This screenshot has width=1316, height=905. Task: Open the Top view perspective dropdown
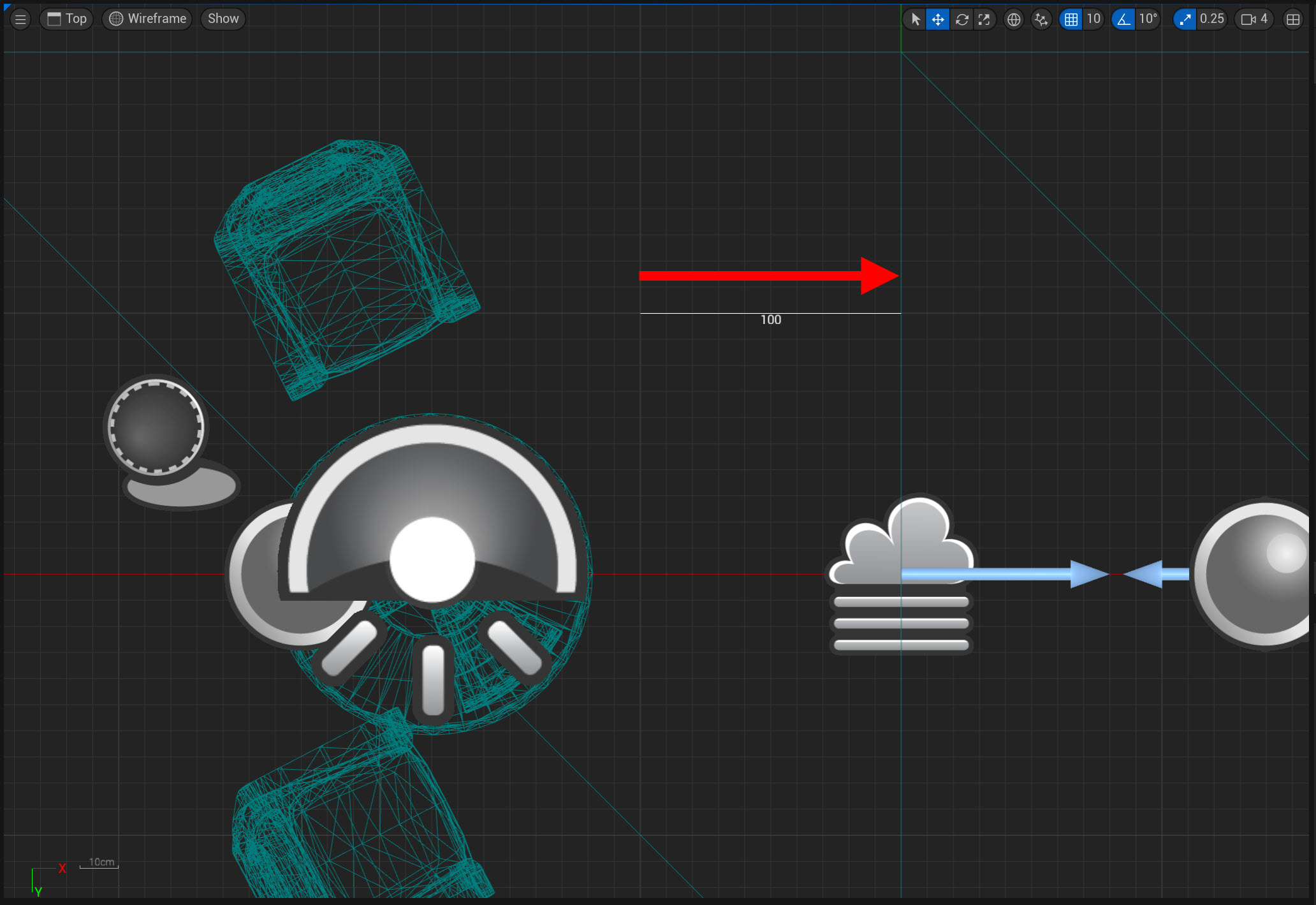[67, 19]
